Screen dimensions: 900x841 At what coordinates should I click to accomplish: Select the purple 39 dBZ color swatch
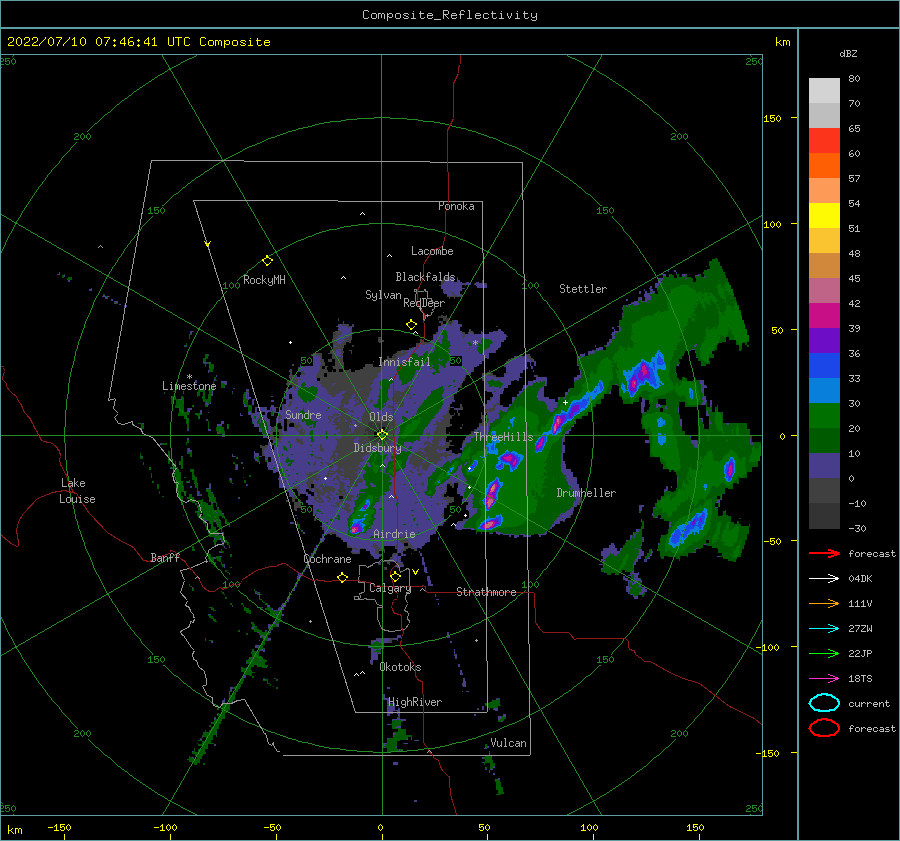(824, 340)
